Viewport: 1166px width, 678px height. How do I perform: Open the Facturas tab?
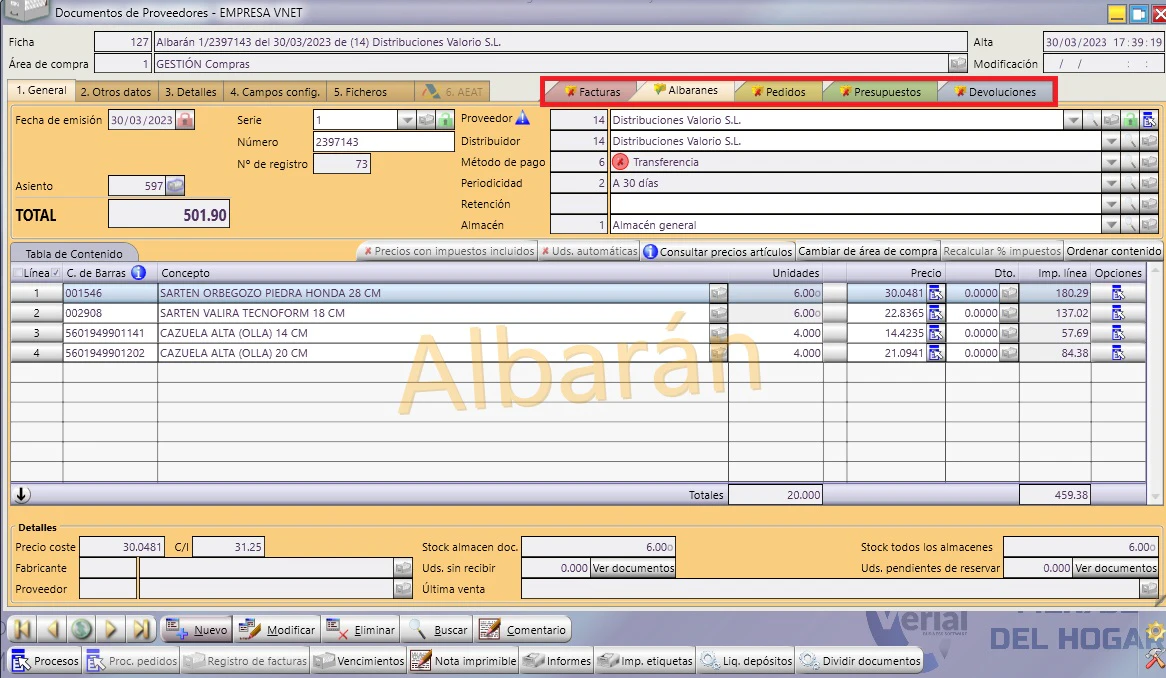pyautogui.click(x=593, y=91)
